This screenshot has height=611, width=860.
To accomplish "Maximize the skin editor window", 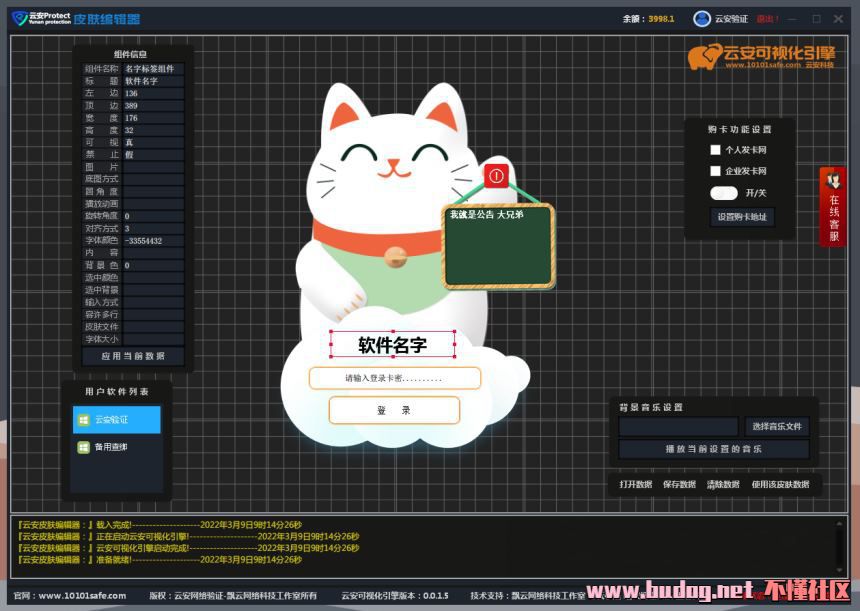I will pyautogui.click(x=816, y=19).
